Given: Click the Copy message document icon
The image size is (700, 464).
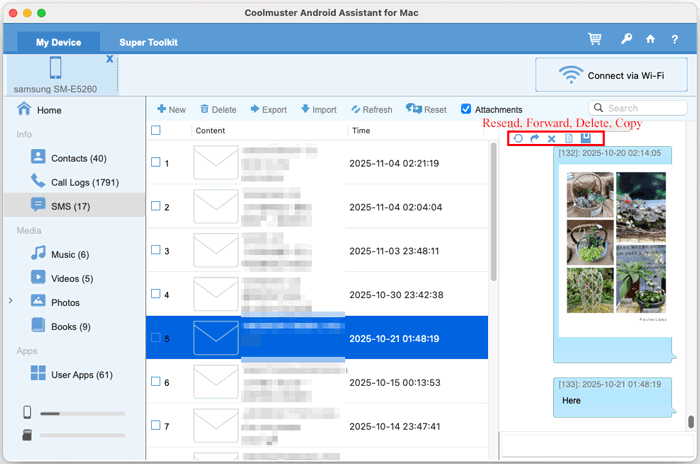Looking at the screenshot, I should pos(568,138).
